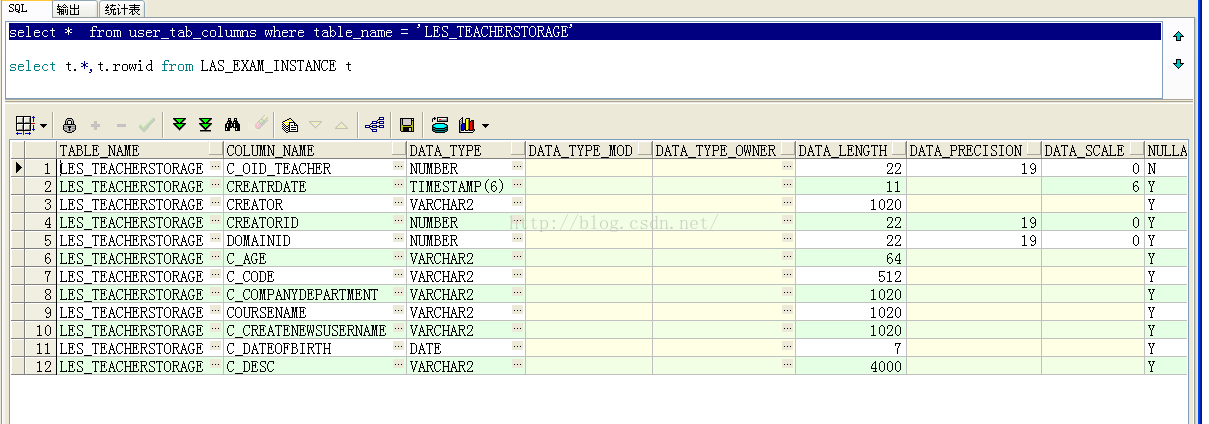Click the DATA_TYPE_MOD column header
1209x424 pixels.
click(589, 150)
